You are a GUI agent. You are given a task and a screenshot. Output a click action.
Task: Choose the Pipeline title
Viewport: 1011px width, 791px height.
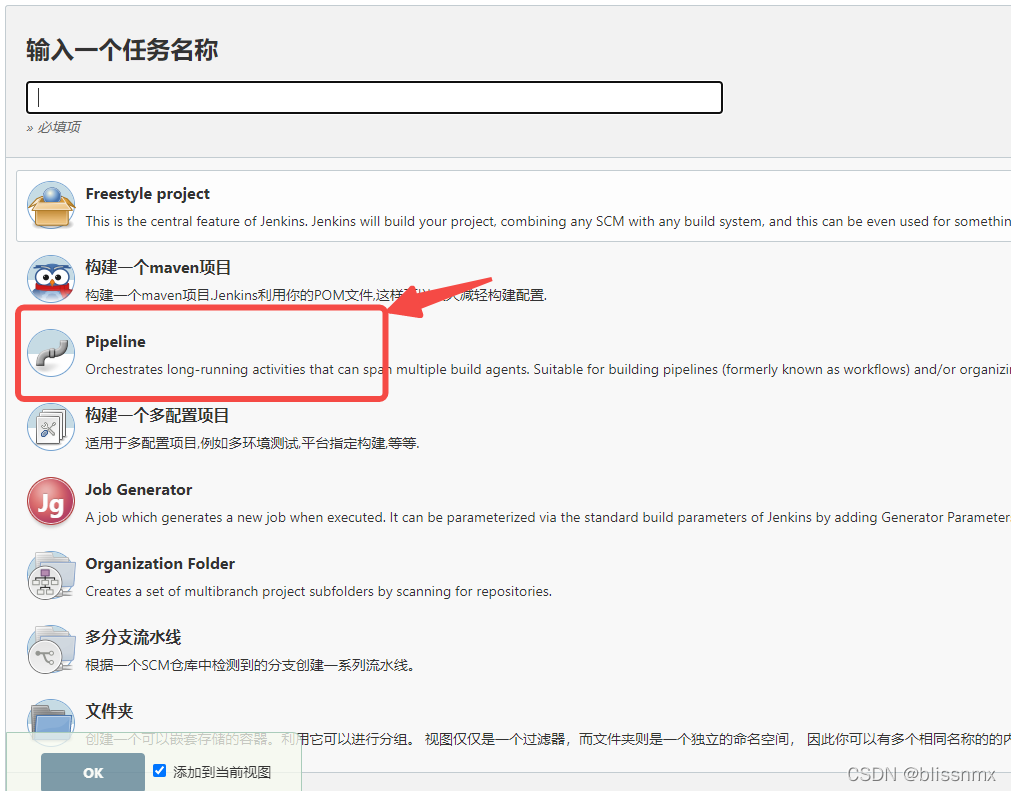pyautogui.click(x=115, y=342)
